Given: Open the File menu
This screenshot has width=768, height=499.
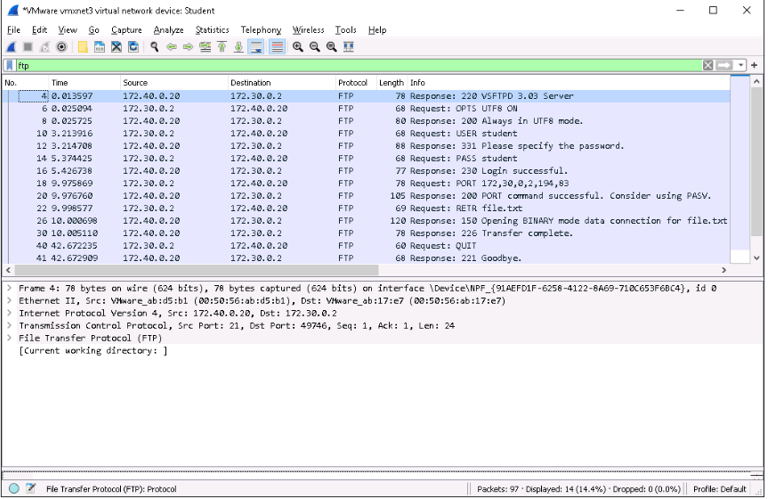Looking at the screenshot, I should coord(14,30).
